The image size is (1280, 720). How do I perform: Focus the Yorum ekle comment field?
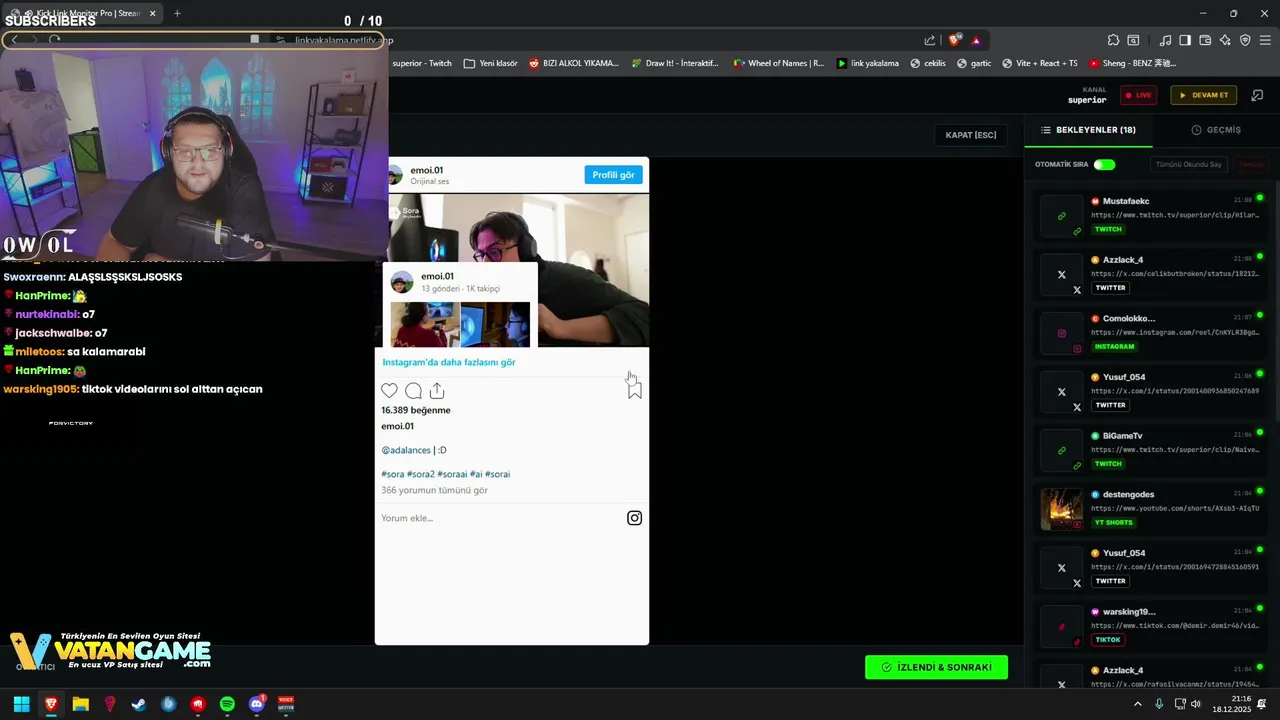(x=500, y=518)
